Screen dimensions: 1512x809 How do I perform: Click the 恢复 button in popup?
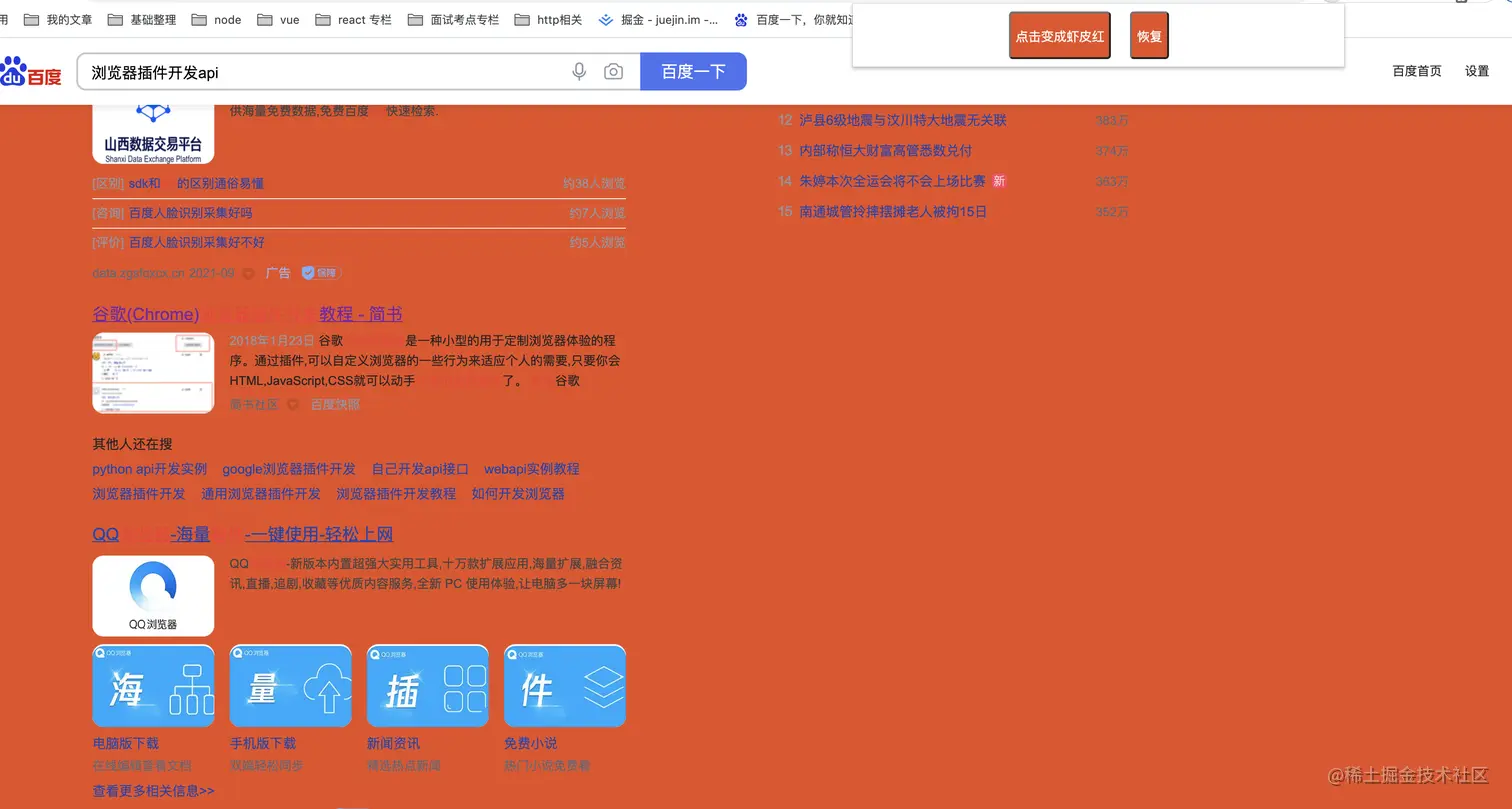click(x=1149, y=36)
